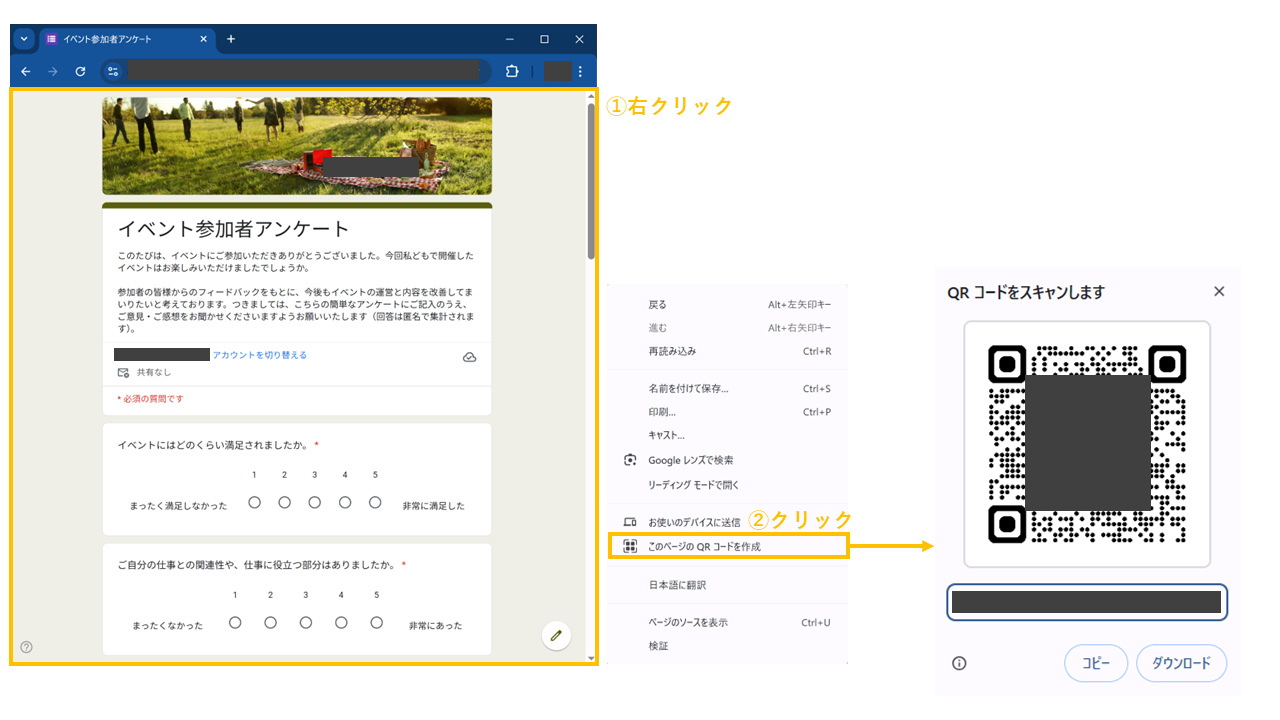Click the pencil edit form button

click(557, 635)
